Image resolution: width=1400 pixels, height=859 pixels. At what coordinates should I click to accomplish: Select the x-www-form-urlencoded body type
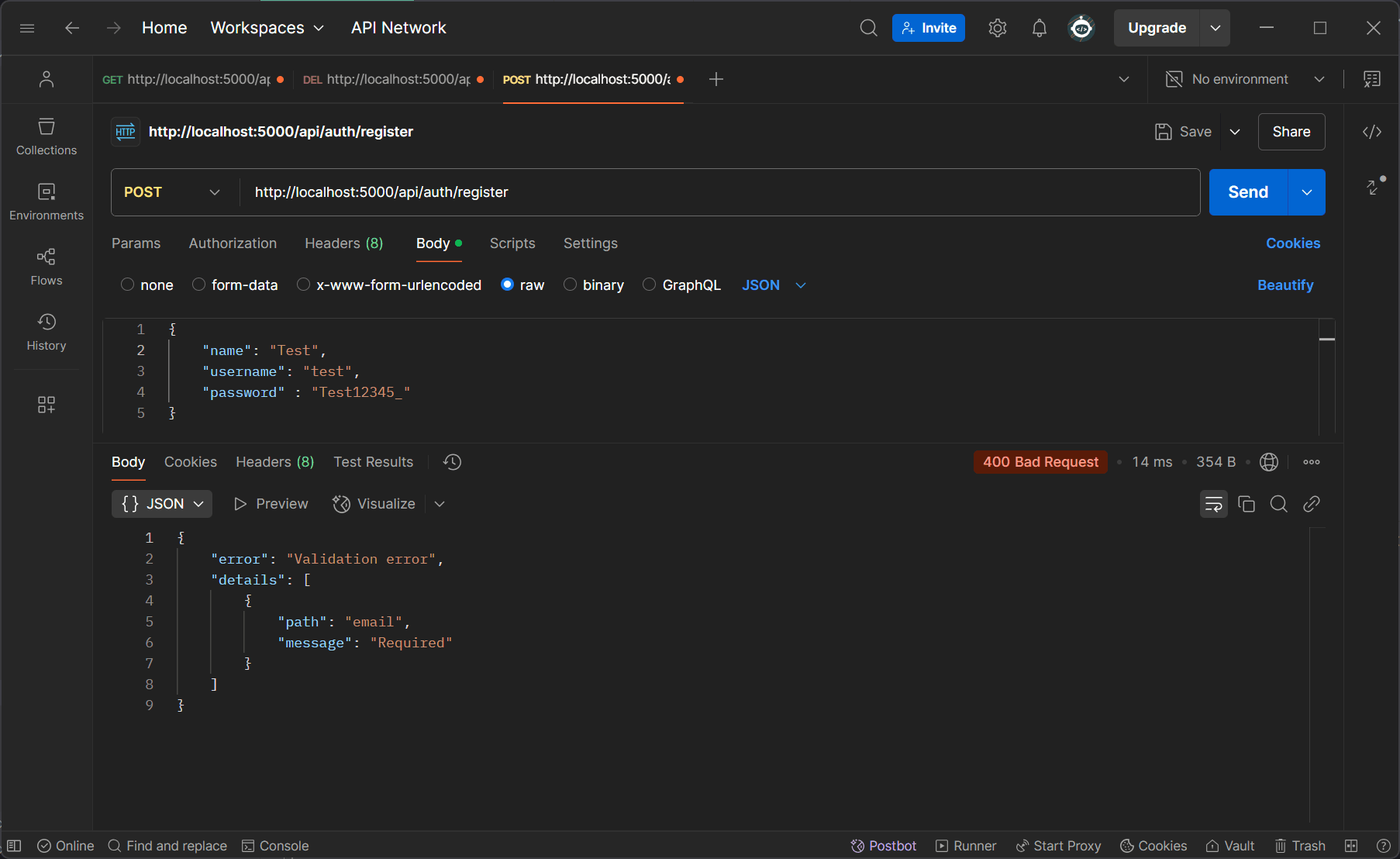tap(304, 285)
